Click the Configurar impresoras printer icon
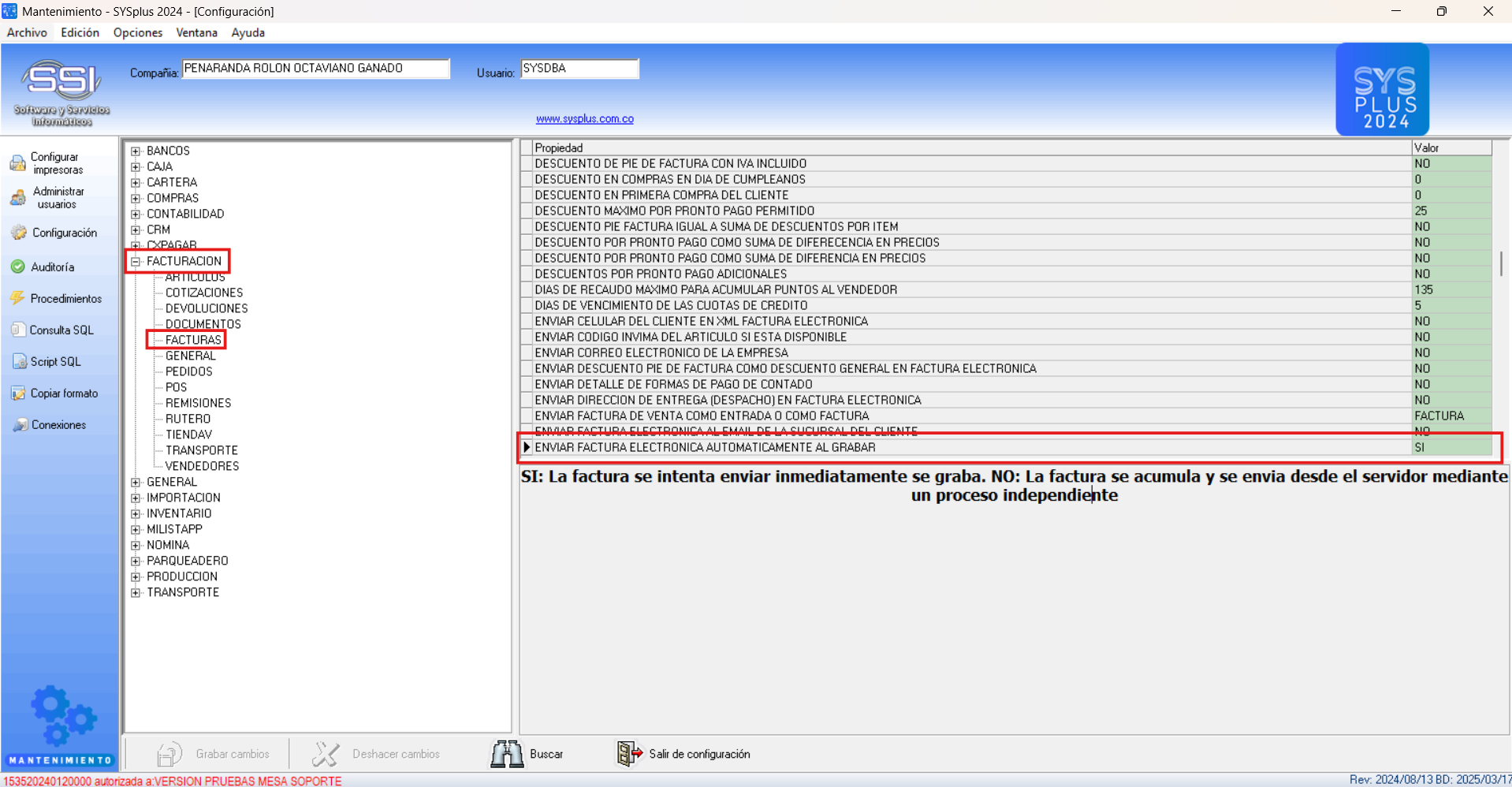This screenshot has height=787, width=1512. (17, 163)
